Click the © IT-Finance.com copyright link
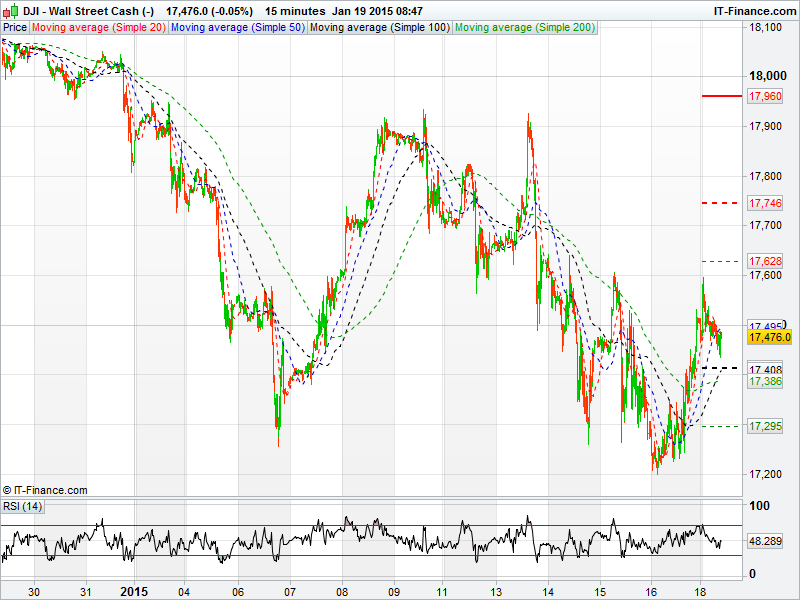This screenshot has width=800, height=600. tap(45, 490)
